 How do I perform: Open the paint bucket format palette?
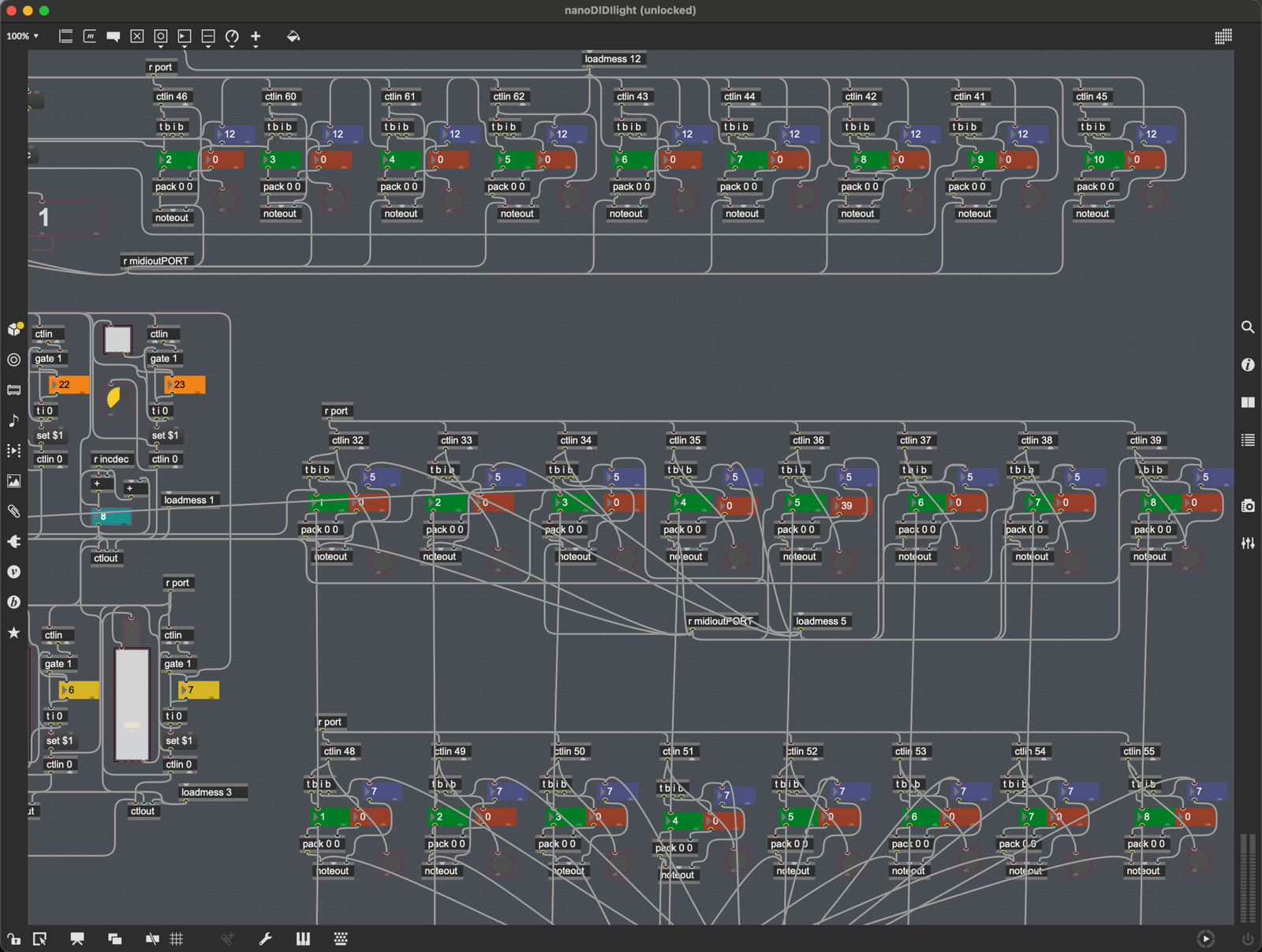click(x=293, y=36)
